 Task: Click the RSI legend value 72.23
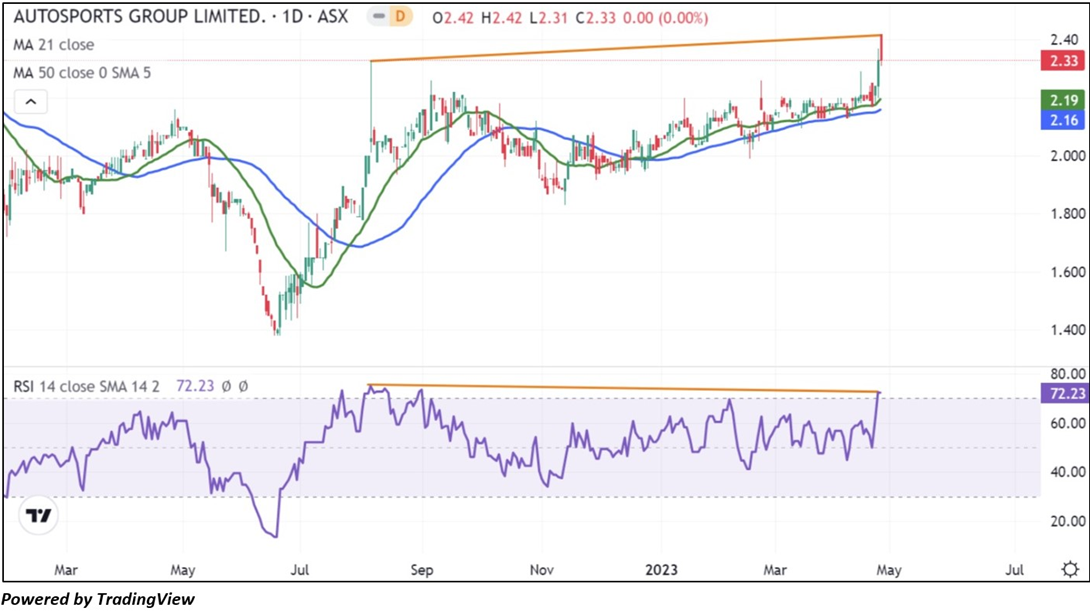(195, 386)
